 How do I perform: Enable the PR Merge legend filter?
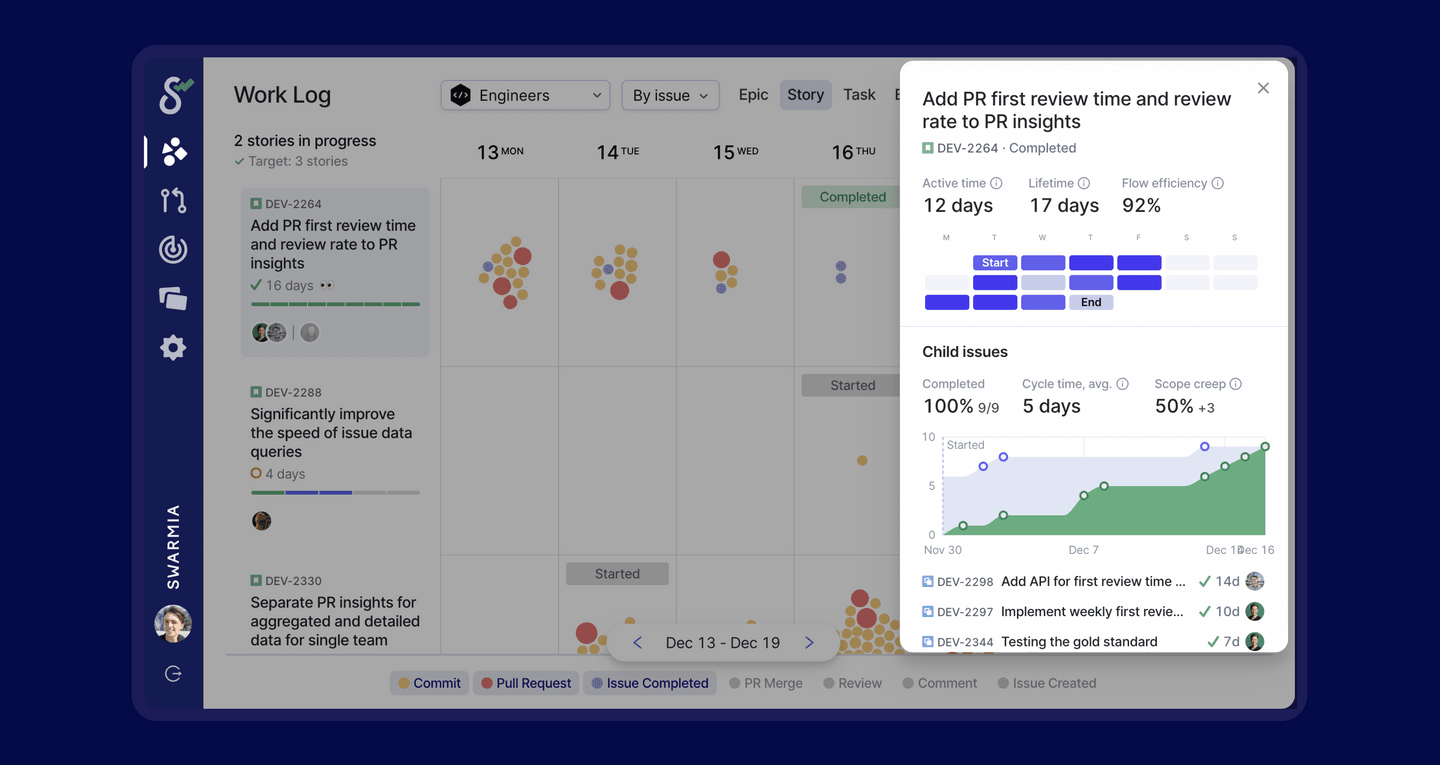click(766, 682)
